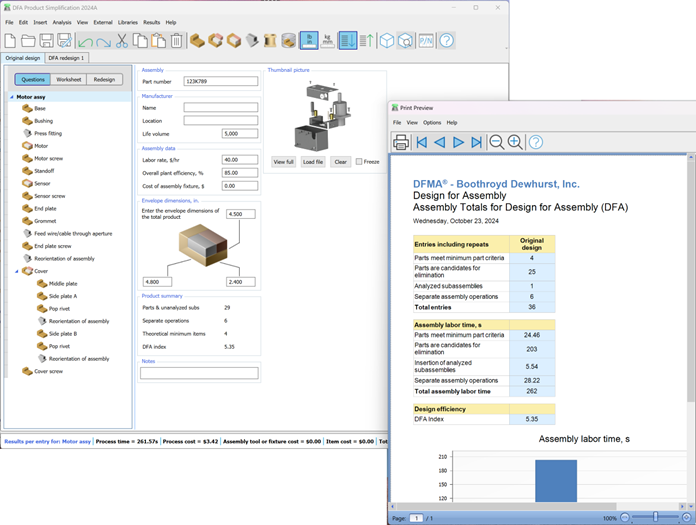Go to next page in Print Preview
The width and height of the screenshot is (696, 525).
[458, 142]
